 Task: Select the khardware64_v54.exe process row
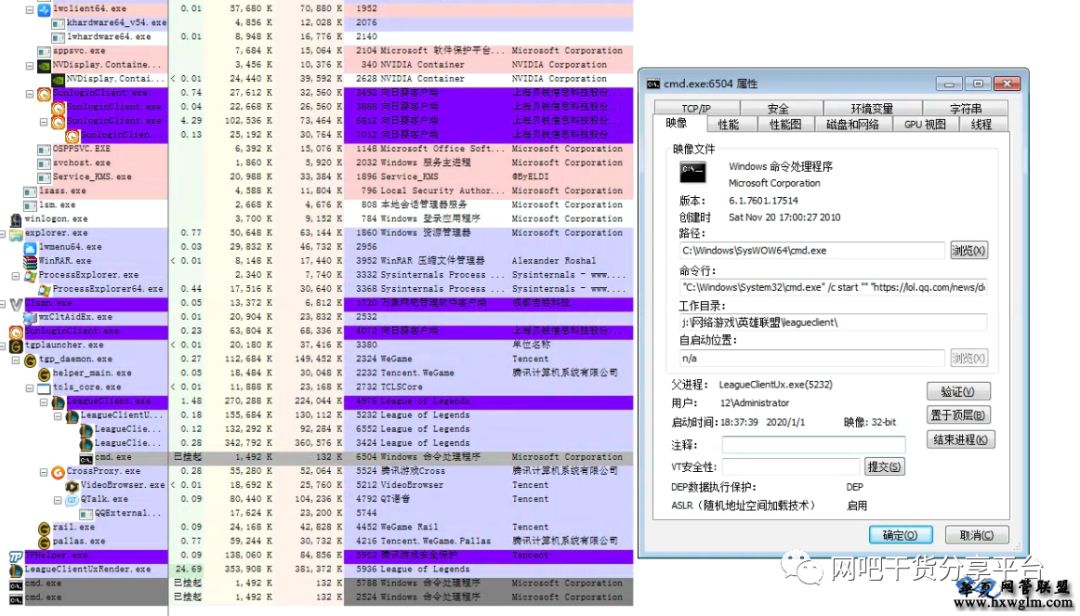316,23
